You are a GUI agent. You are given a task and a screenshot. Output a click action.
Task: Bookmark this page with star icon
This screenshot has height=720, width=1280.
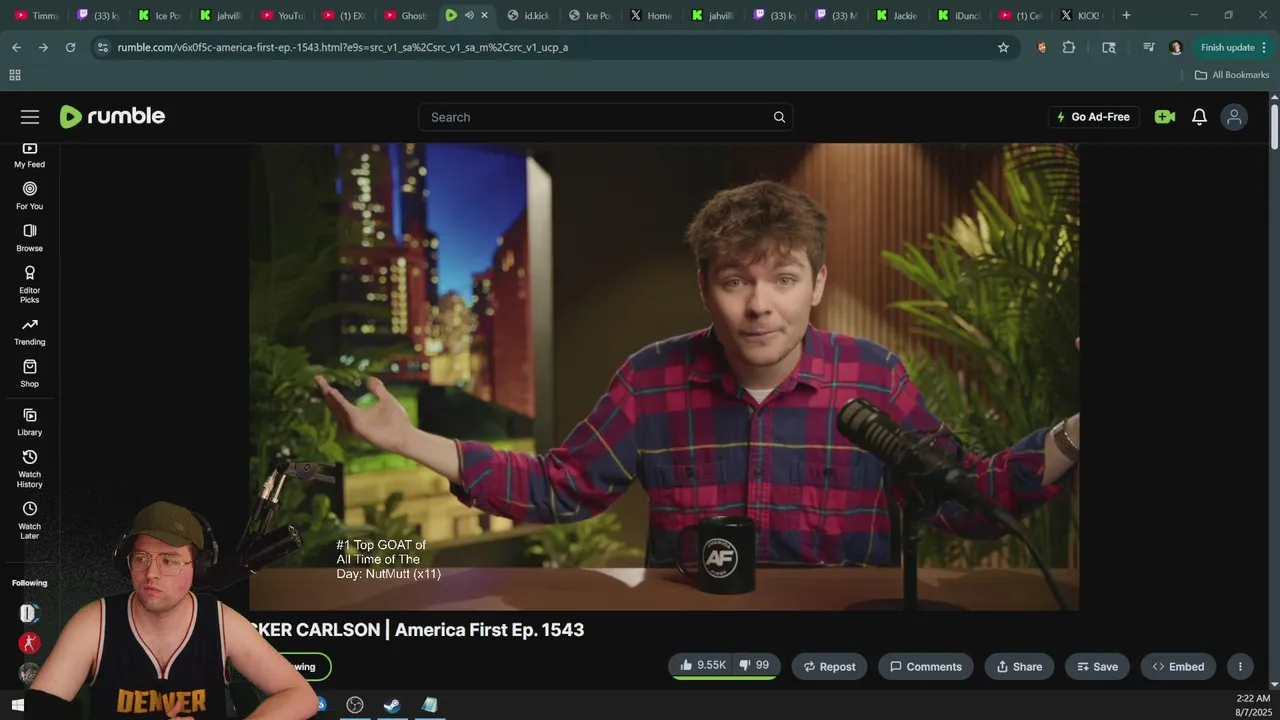coord(1003,47)
